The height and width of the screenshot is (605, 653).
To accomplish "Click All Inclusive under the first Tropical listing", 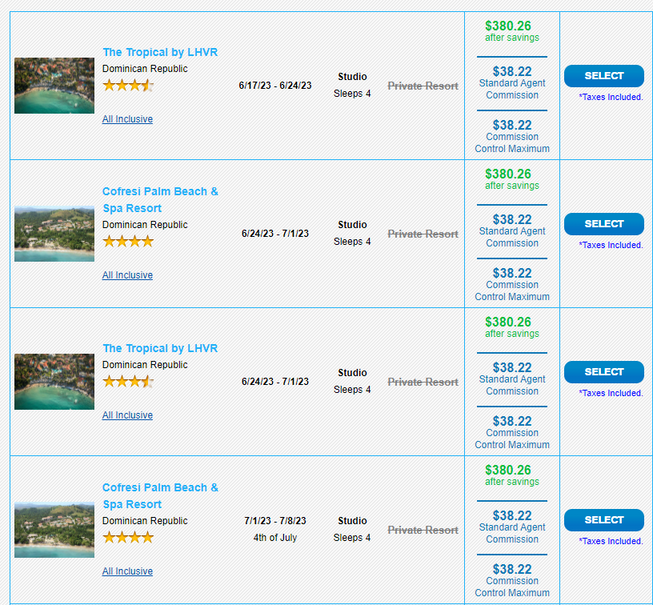I will pyautogui.click(x=127, y=119).
